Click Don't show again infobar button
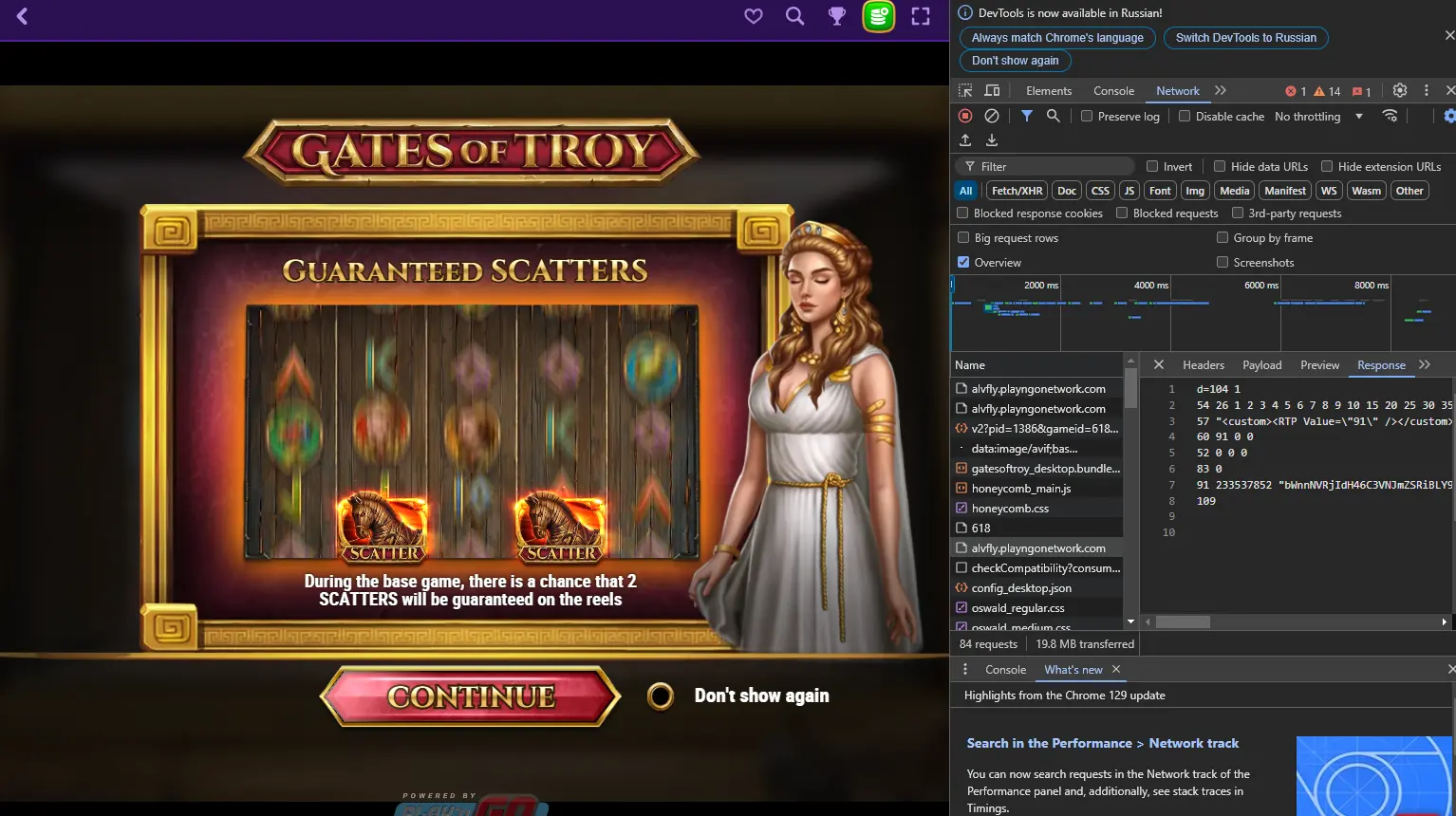The width and height of the screenshot is (1456, 816). point(1015,61)
